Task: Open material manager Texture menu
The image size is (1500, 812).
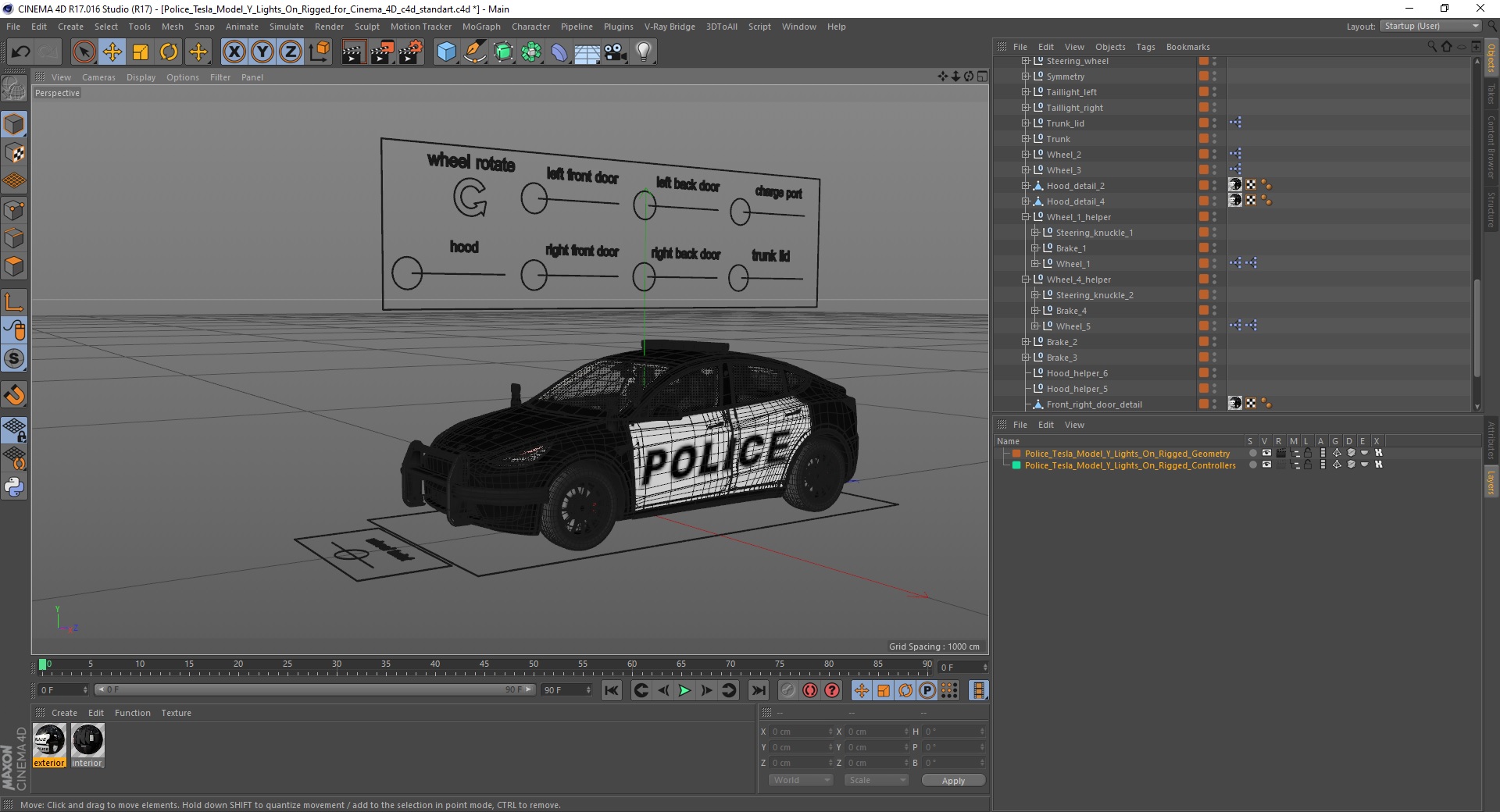Action: pos(176,713)
